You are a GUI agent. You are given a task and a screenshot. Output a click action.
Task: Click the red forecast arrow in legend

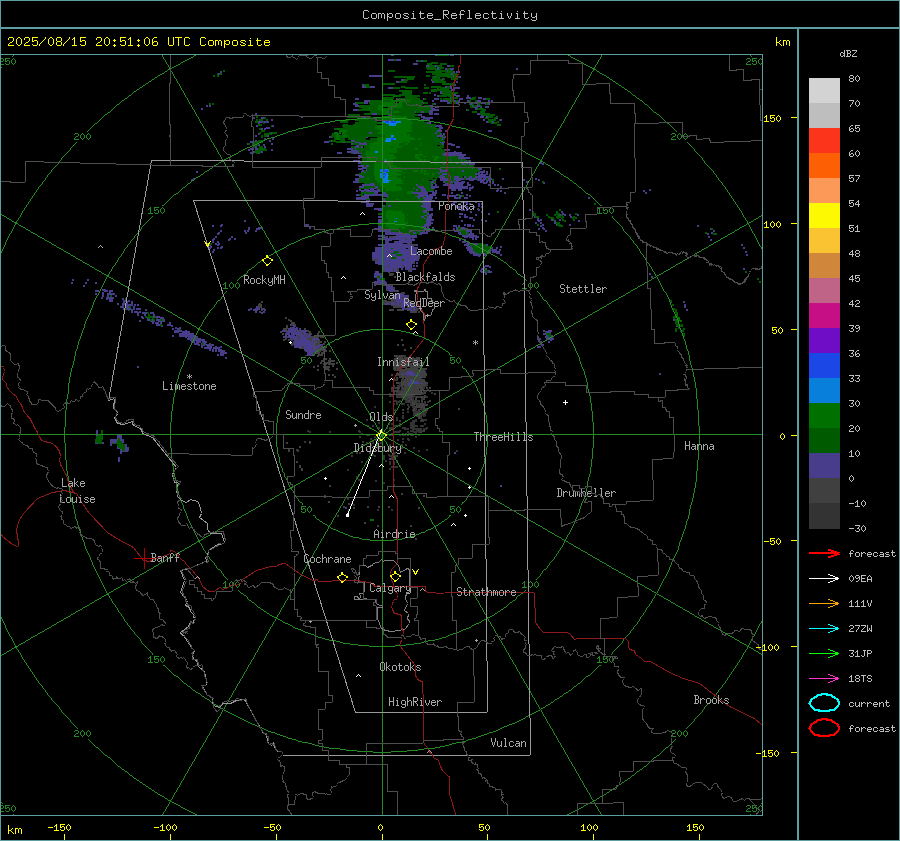[x=824, y=553]
